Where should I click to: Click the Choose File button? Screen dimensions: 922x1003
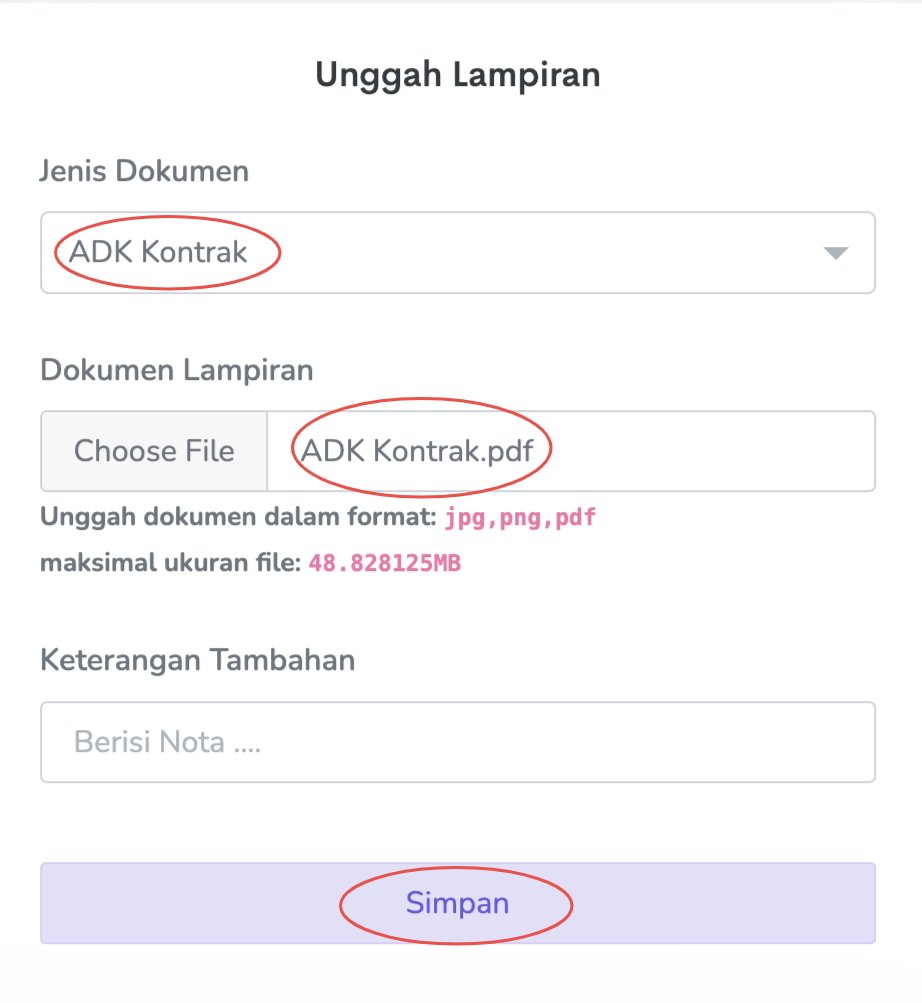[x=154, y=451]
